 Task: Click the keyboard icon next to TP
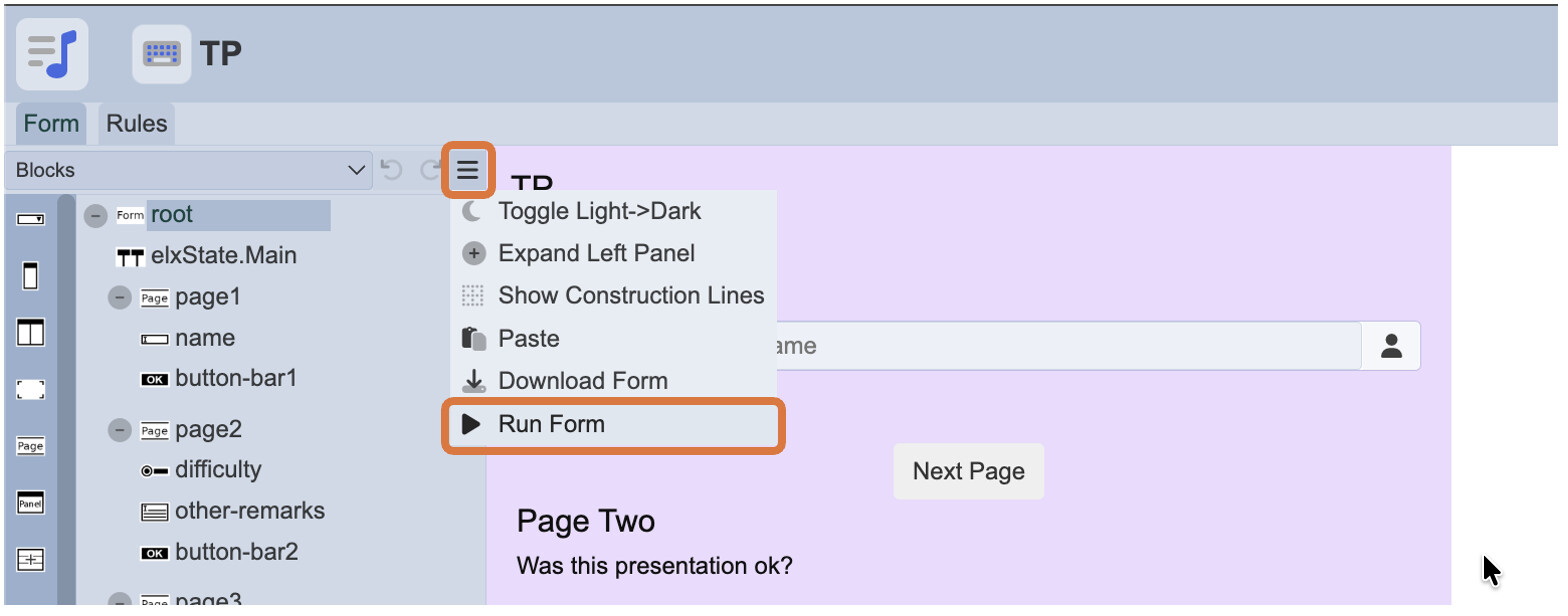click(x=162, y=54)
